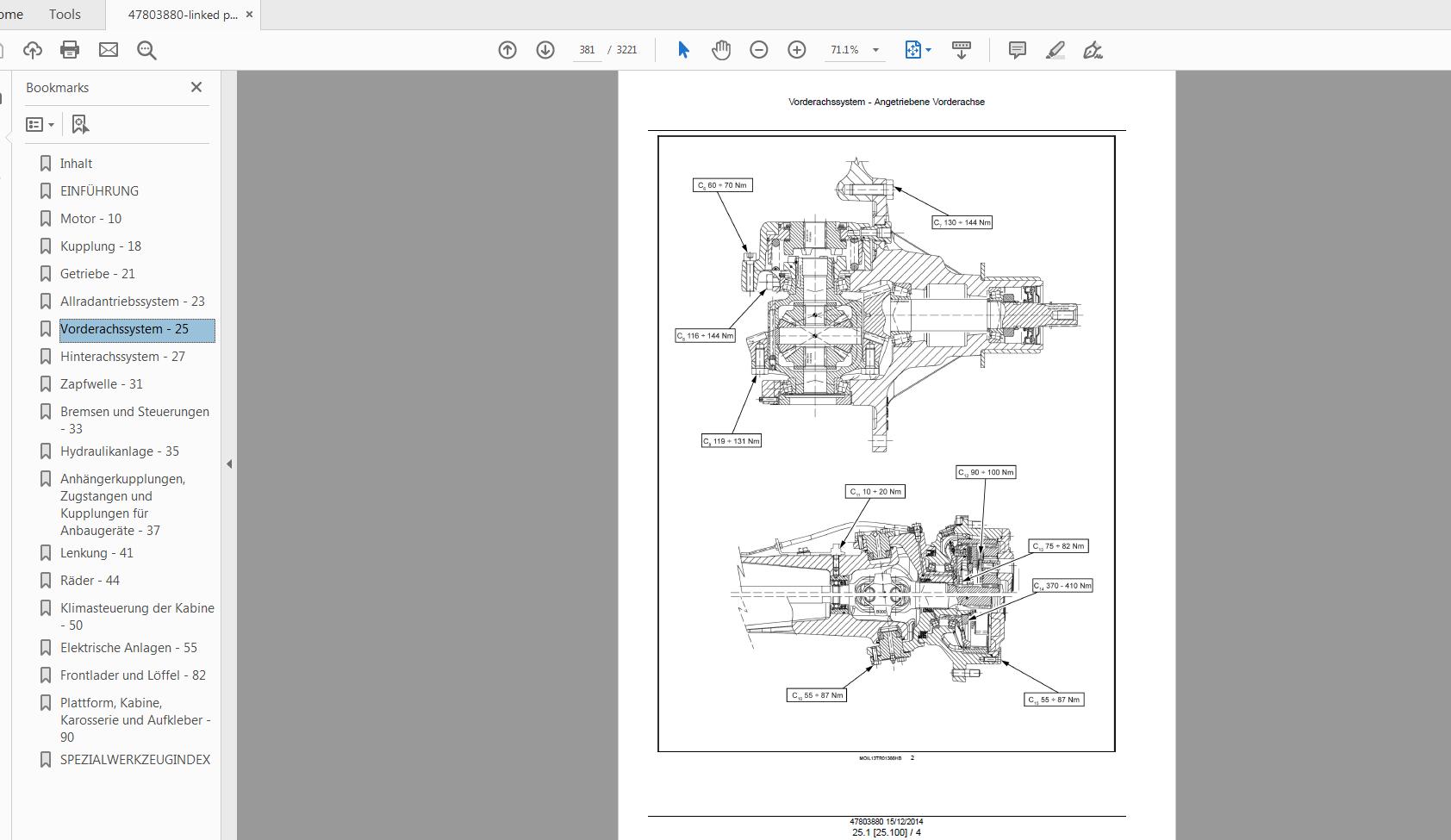Zoom out with minus button
Screen dimensions: 1451x840
pos(759,50)
